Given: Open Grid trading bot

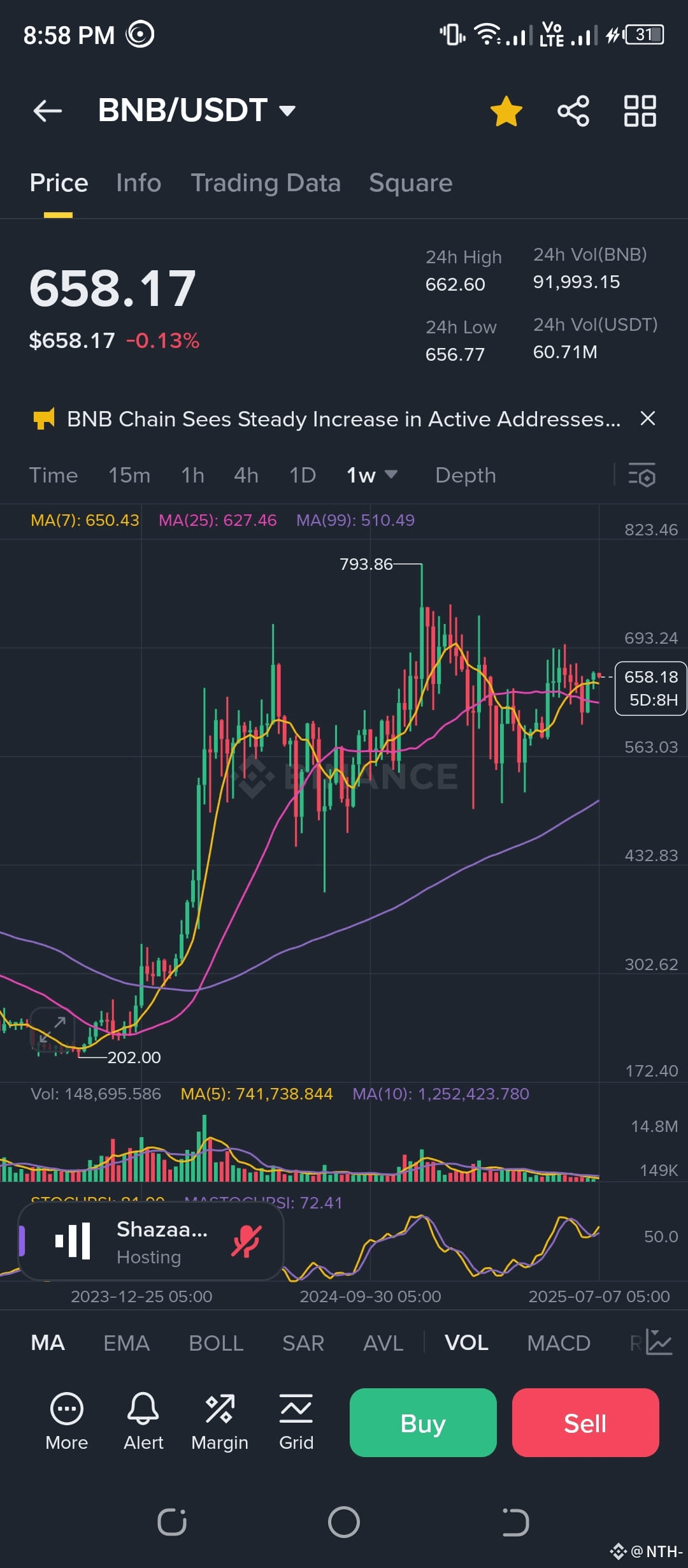Looking at the screenshot, I should tap(296, 1423).
